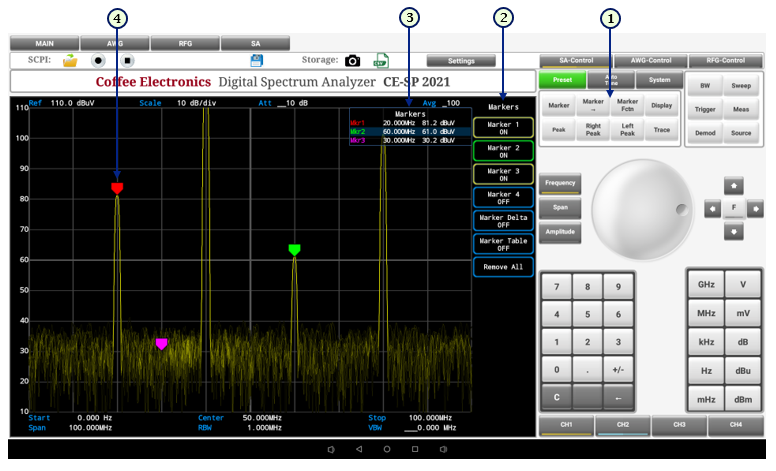The image size is (776, 471).
Task: Toggle Marker Delta on
Action: (503, 220)
